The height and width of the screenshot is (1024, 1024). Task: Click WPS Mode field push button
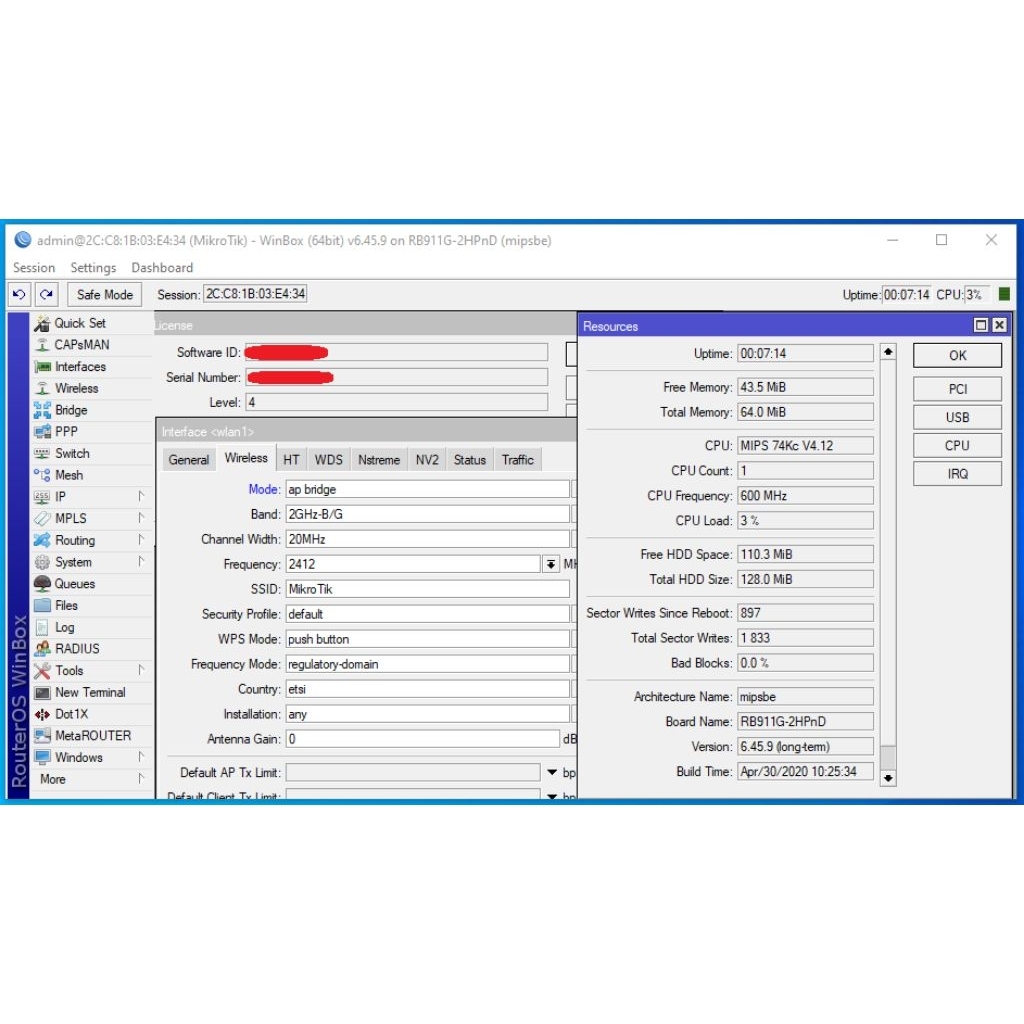[428, 639]
